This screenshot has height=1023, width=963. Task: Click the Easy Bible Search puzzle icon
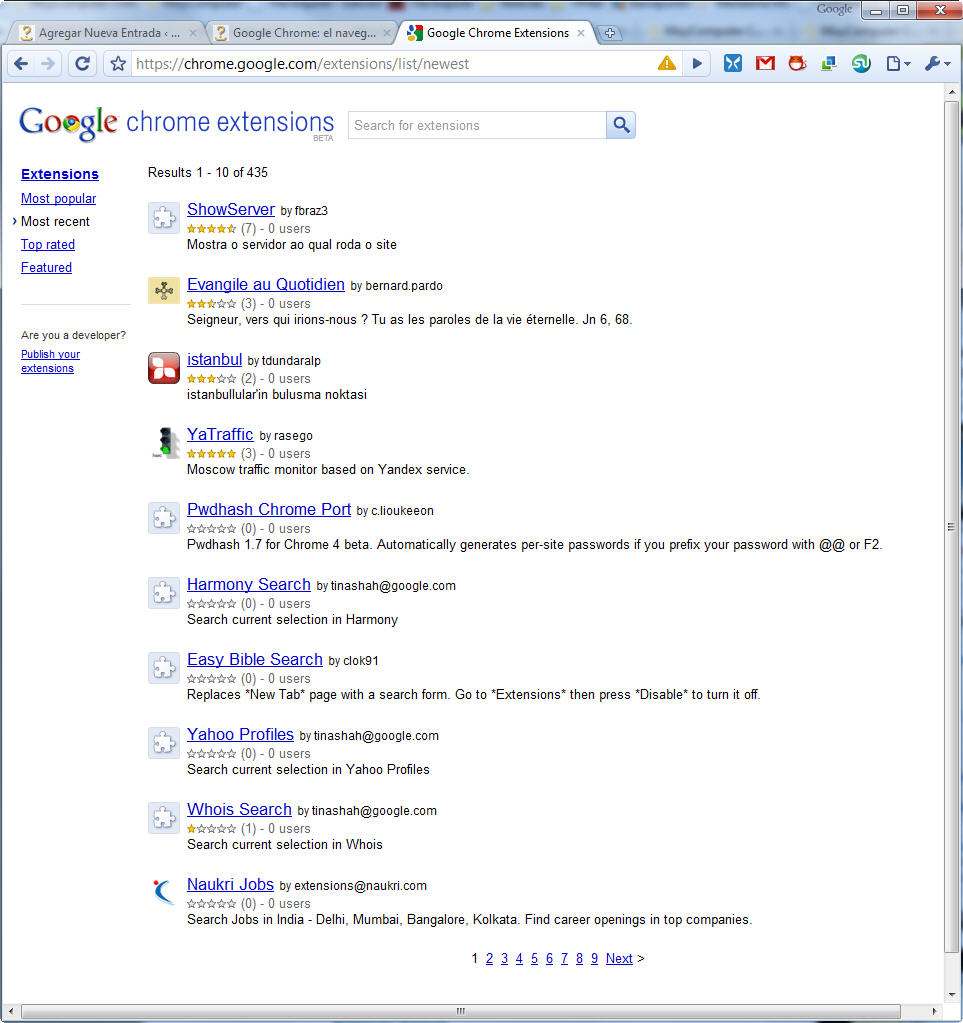tap(164, 668)
